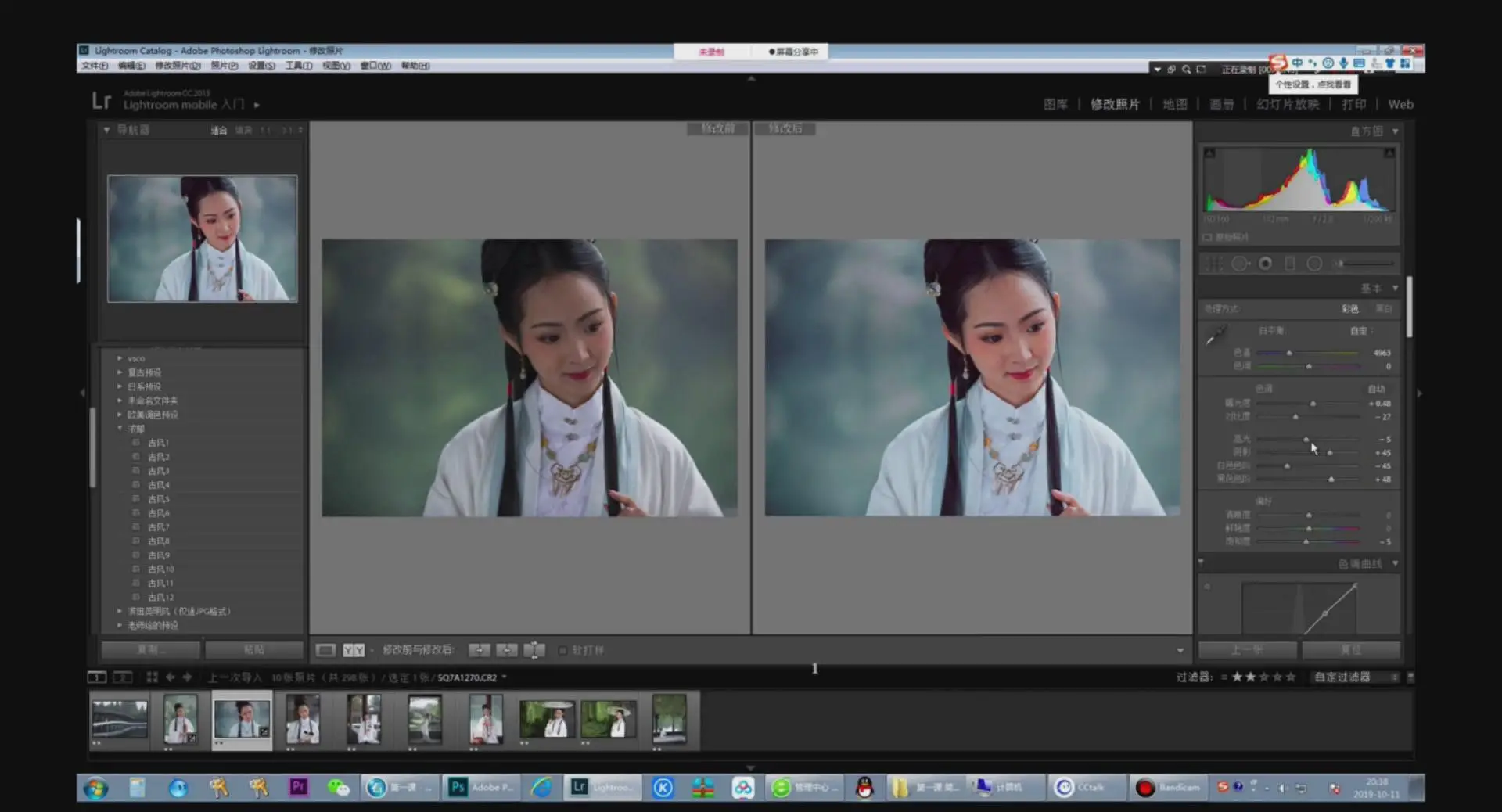Select the white balance eyedropper tool
The width and height of the screenshot is (1502, 812).
coord(1215,336)
